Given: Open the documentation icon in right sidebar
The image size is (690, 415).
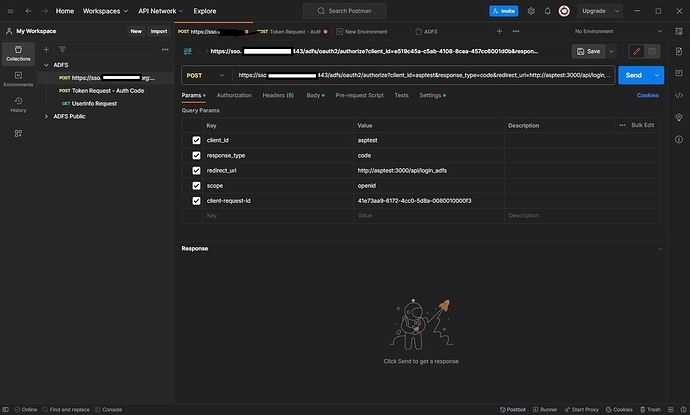Looking at the screenshot, I should 679,51.
